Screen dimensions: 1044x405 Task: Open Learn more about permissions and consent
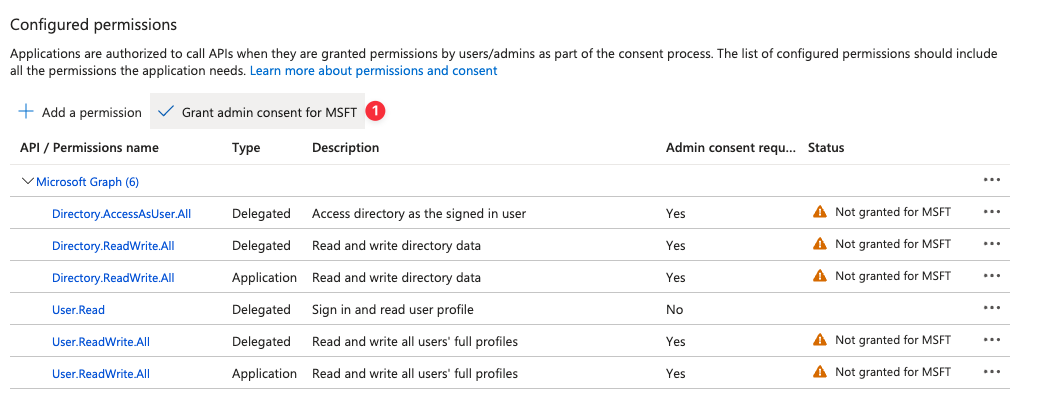tap(374, 71)
